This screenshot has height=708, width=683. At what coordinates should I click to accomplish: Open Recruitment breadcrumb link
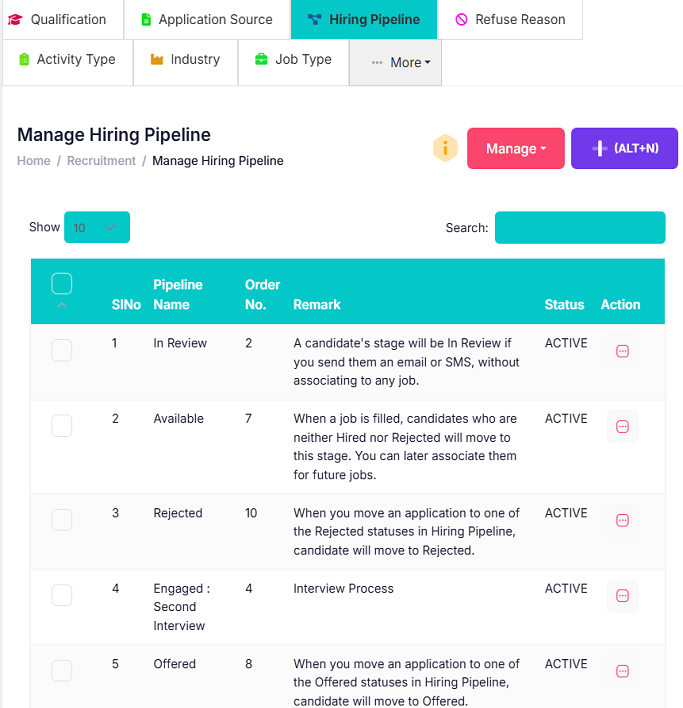[x=101, y=161]
